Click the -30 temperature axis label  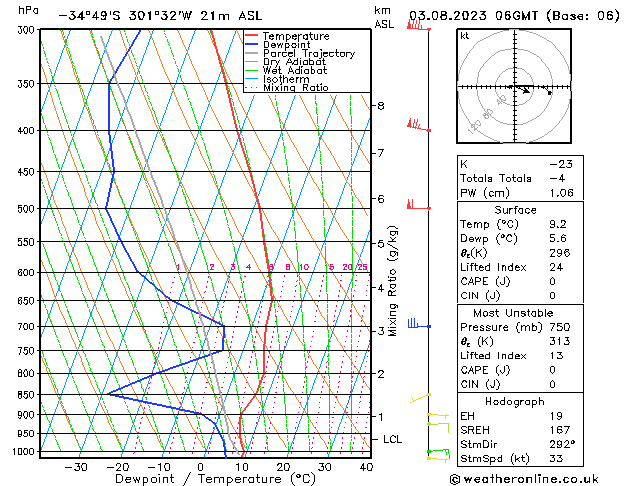point(76,468)
